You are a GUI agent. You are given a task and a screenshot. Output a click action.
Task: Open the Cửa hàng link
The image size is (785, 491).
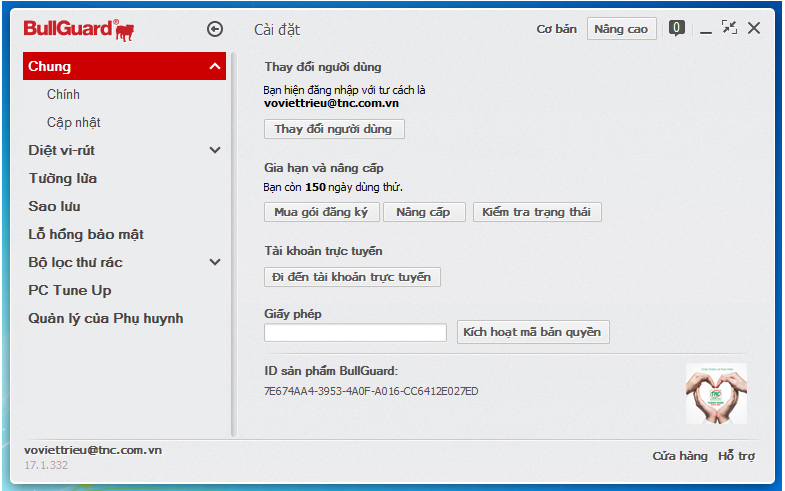tap(680, 456)
